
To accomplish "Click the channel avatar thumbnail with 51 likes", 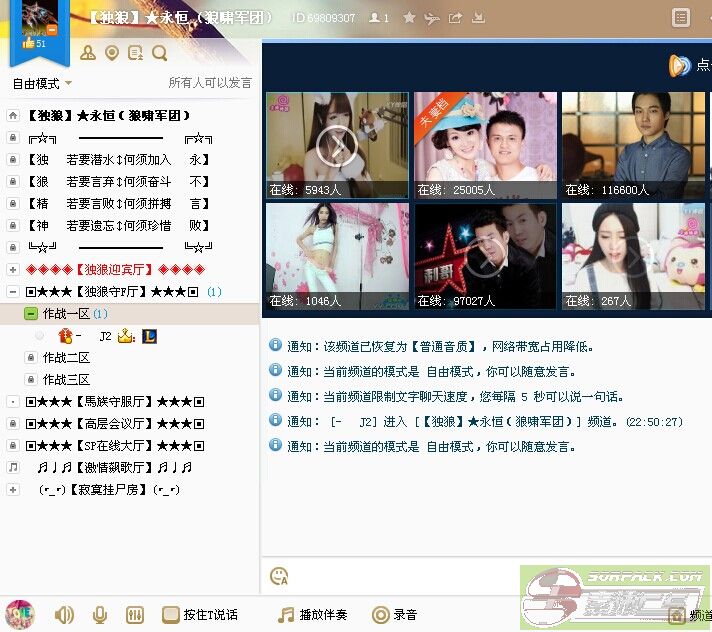I will pos(40,18).
